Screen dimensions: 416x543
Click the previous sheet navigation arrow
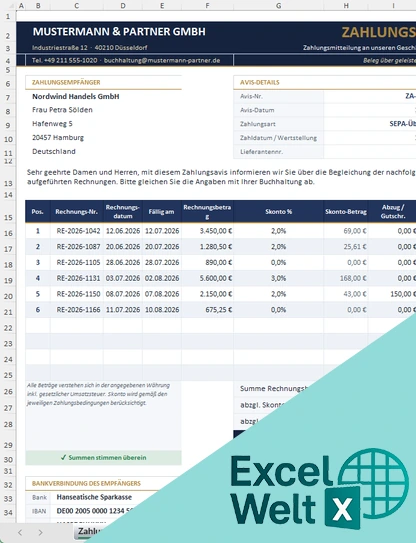[20, 532]
